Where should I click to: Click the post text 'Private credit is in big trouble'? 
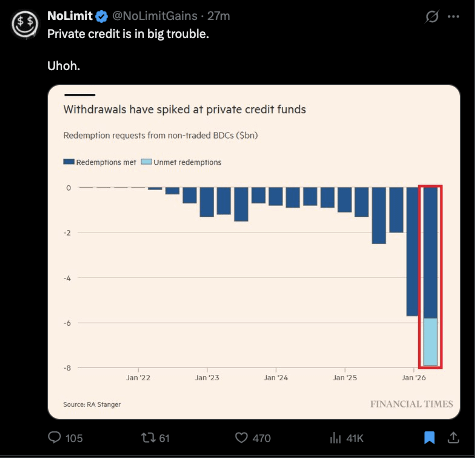point(128,34)
